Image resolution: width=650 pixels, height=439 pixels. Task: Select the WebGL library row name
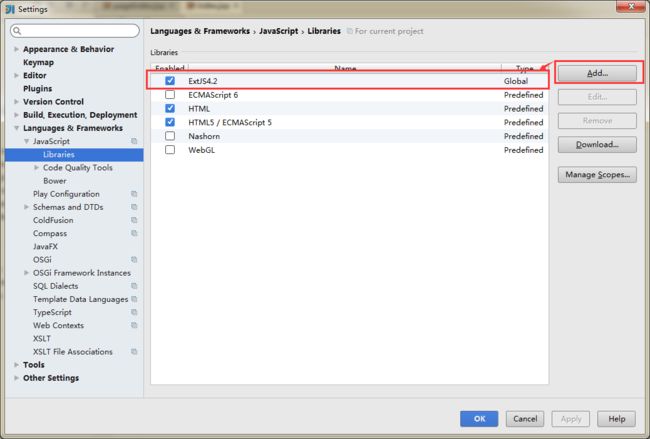coord(201,150)
